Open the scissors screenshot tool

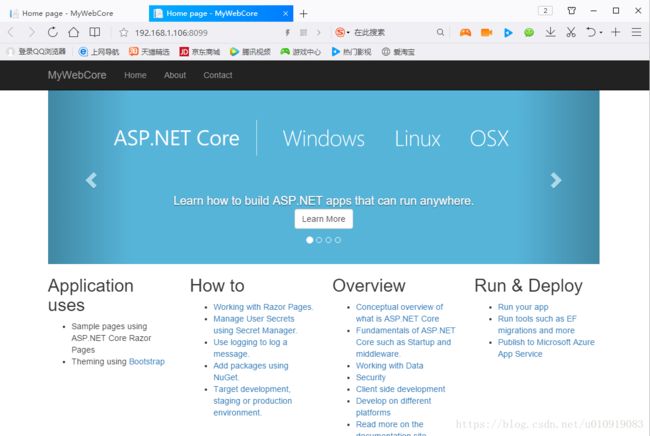(571, 32)
